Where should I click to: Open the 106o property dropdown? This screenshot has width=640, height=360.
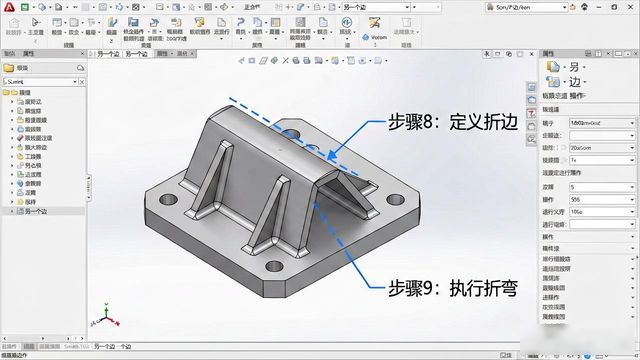pos(602,211)
